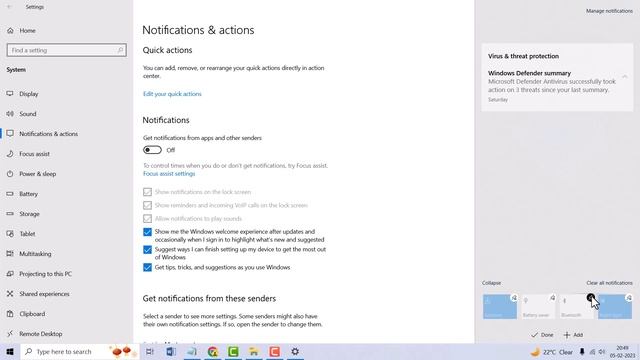The height and width of the screenshot is (360, 640).
Task: Click Edit your quick actions link
Action: click(172, 94)
